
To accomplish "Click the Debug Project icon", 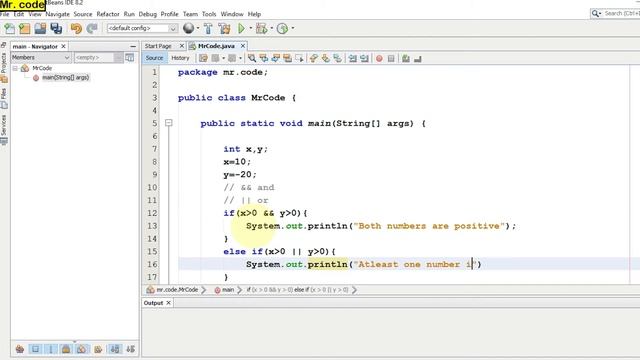I will (261, 28).
